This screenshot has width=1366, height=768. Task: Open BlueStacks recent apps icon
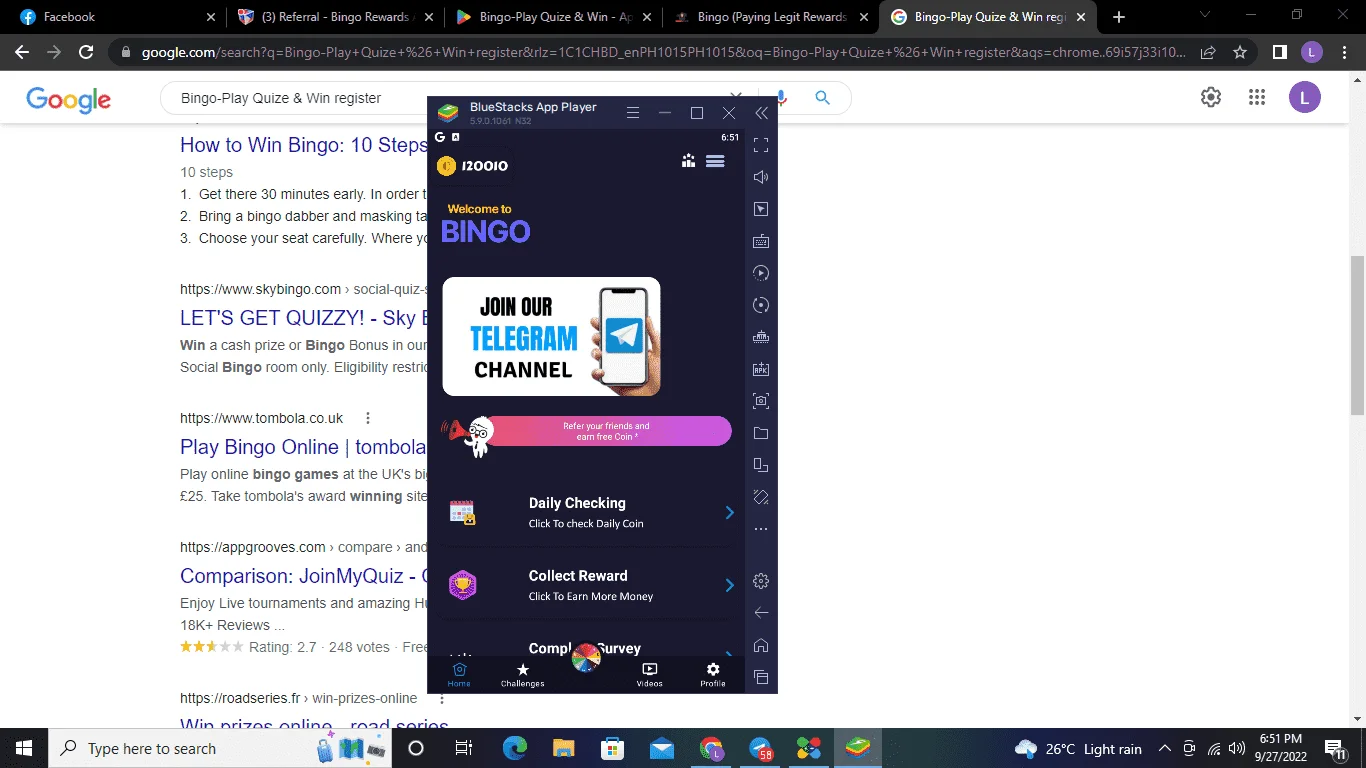tap(761, 677)
